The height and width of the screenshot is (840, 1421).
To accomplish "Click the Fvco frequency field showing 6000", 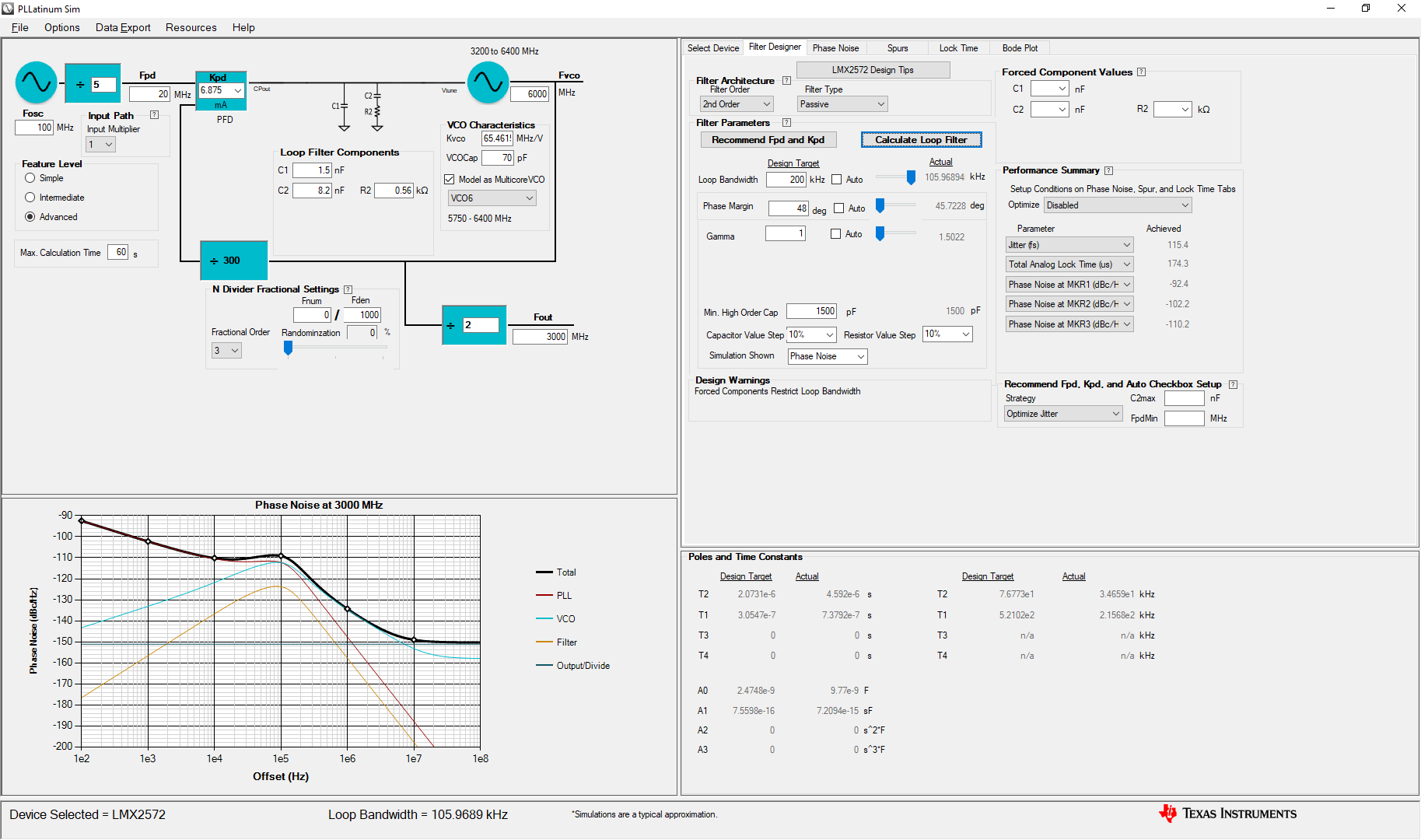I will pyautogui.click(x=530, y=94).
